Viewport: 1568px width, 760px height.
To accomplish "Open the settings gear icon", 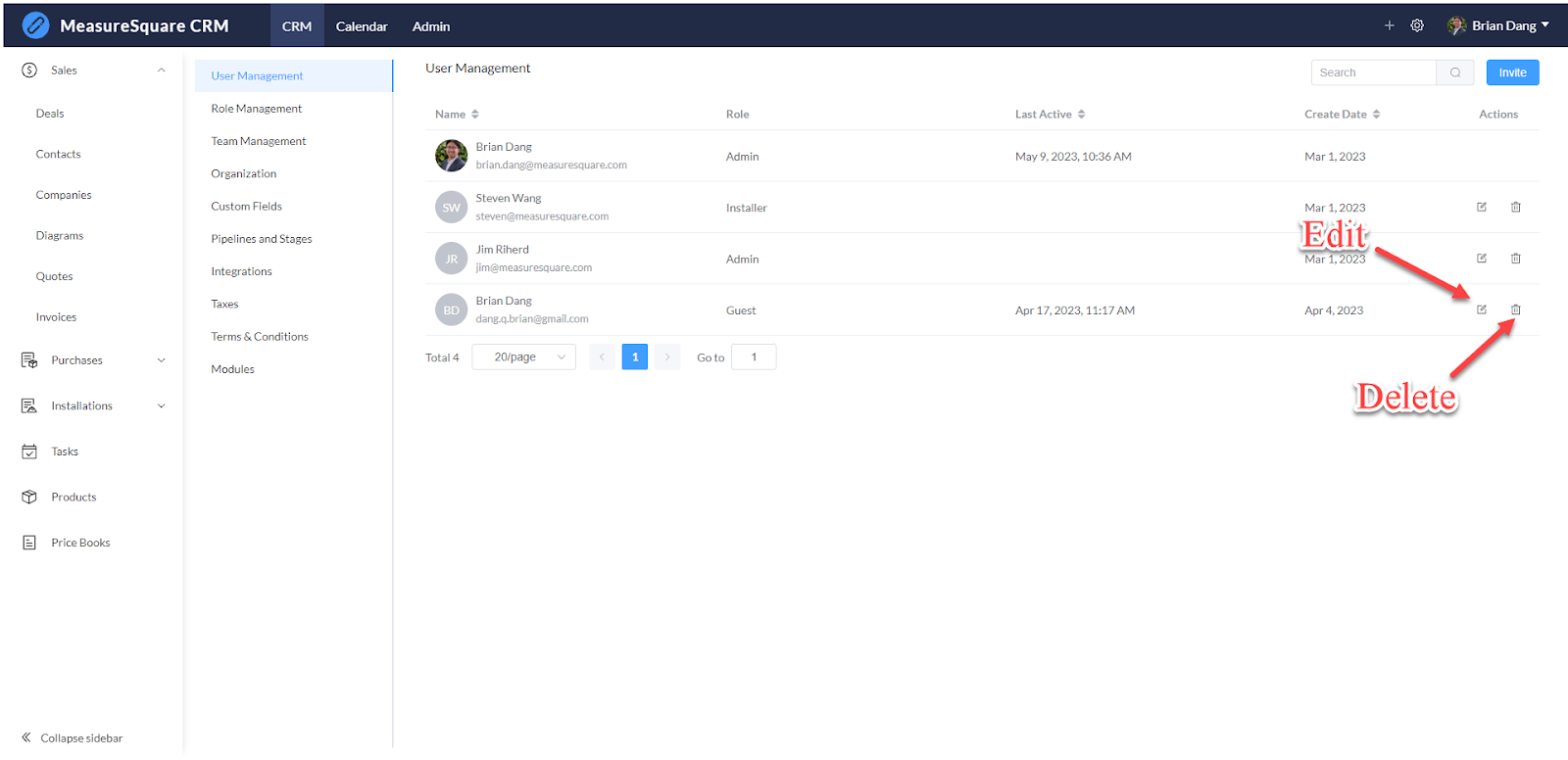I will pyautogui.click(x=1417, y=25).
